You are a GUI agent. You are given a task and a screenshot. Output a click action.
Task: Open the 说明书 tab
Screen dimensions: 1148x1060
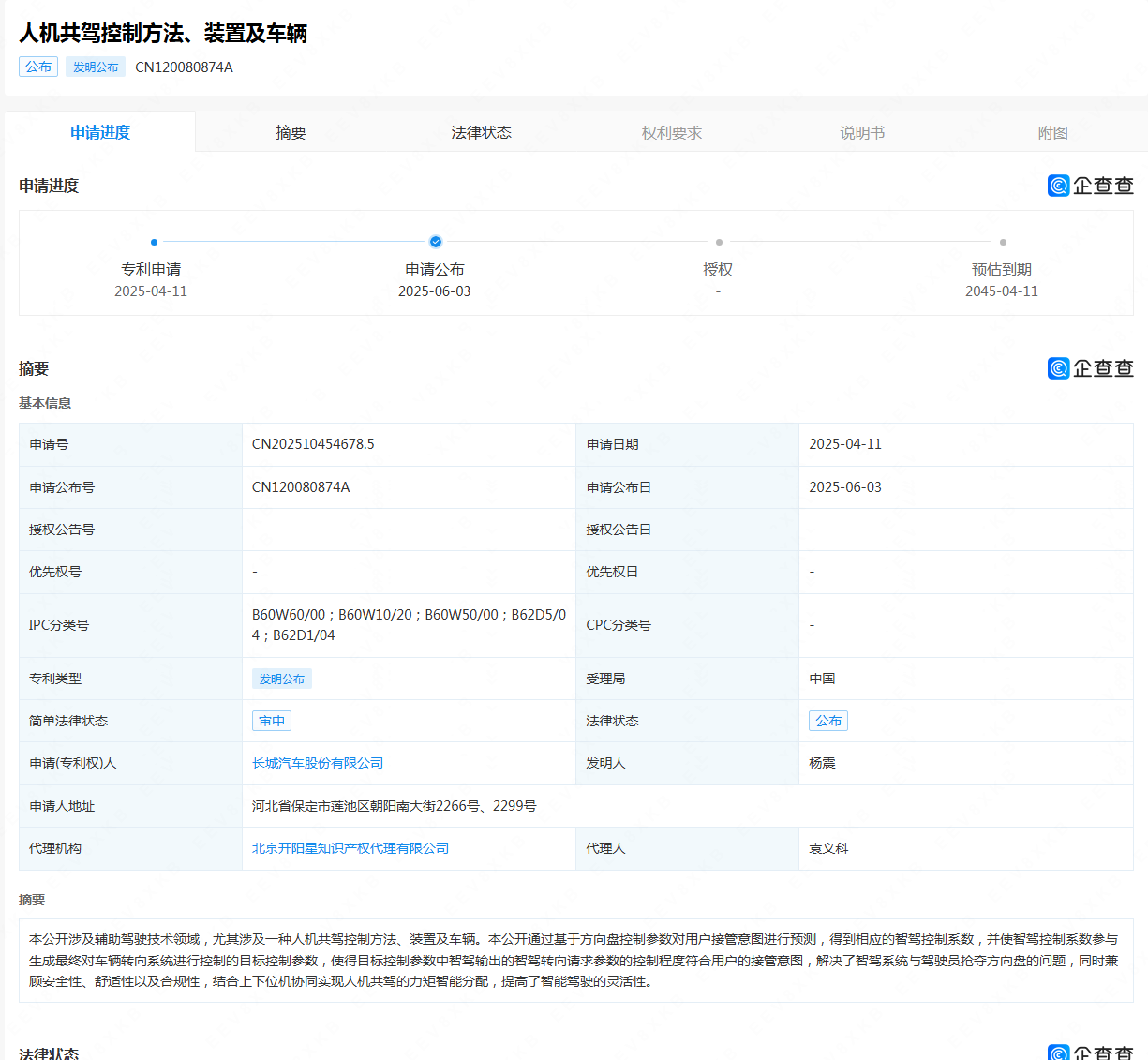pyautogui.click(x=862, y=132)
